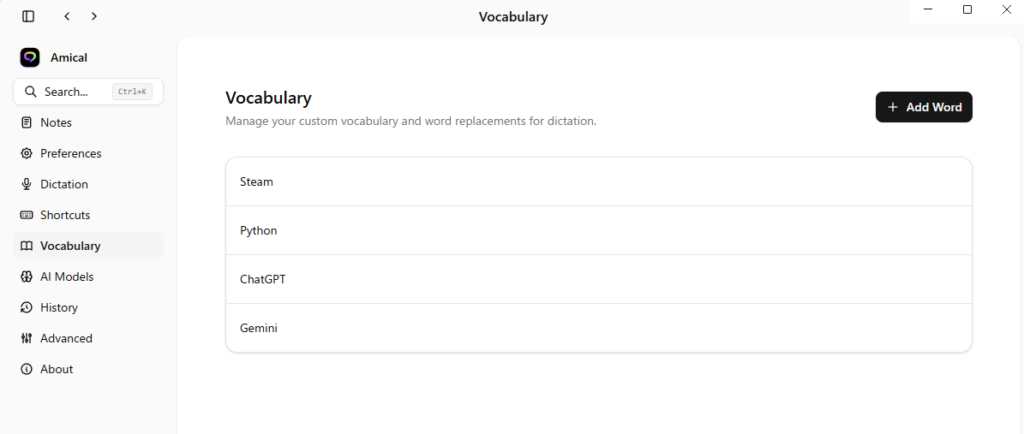The width and height of the screenshot is (1024, 434).
Task: Go forward with the right arrow
Action: (x=94, y=16)
